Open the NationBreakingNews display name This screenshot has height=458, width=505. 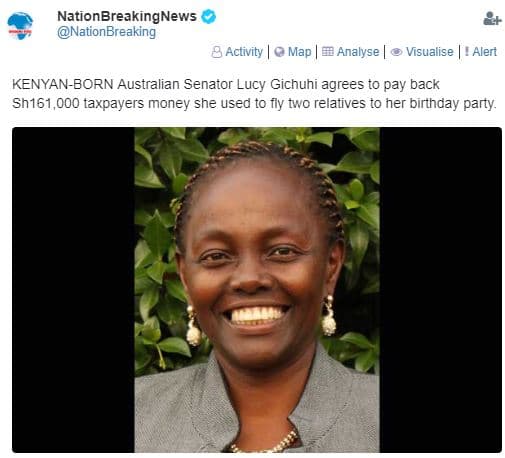tap(127, 16)
